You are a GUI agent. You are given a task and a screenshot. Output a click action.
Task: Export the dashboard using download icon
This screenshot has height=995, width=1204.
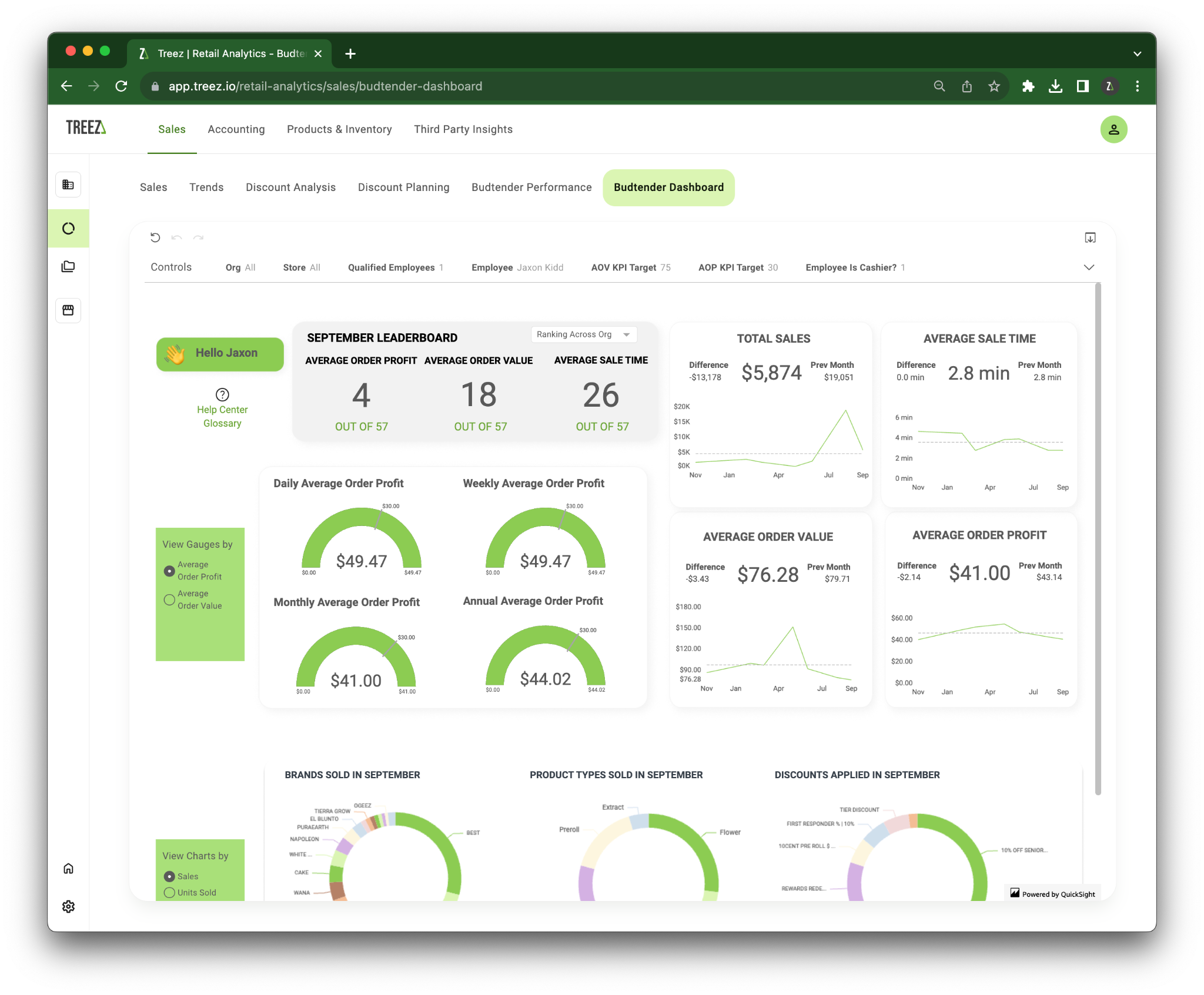pos(1091,237)
